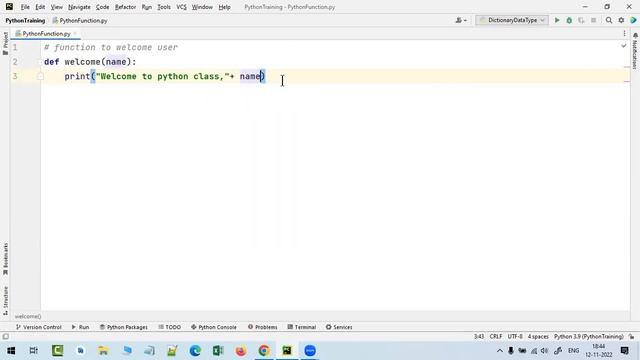Open the Python Console tool window
This screenshot has width=640, height=360.
click(x=213, y=327)
